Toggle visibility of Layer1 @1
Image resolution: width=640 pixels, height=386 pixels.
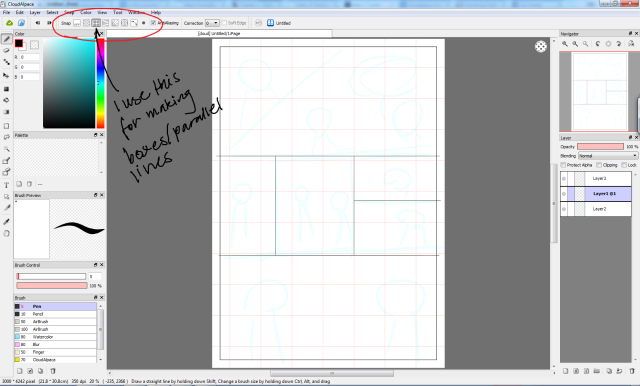564,193
